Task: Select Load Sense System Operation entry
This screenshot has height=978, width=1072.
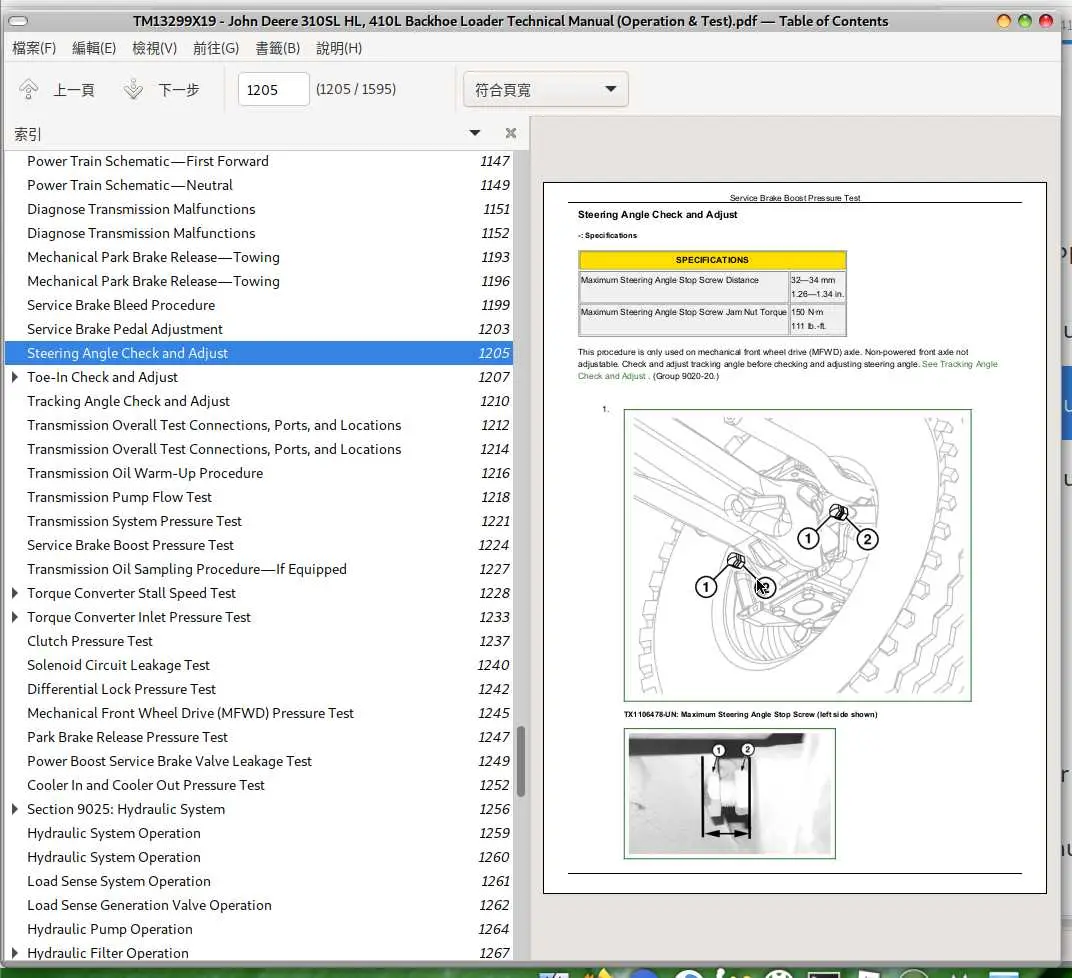Action: click(258, 881)
